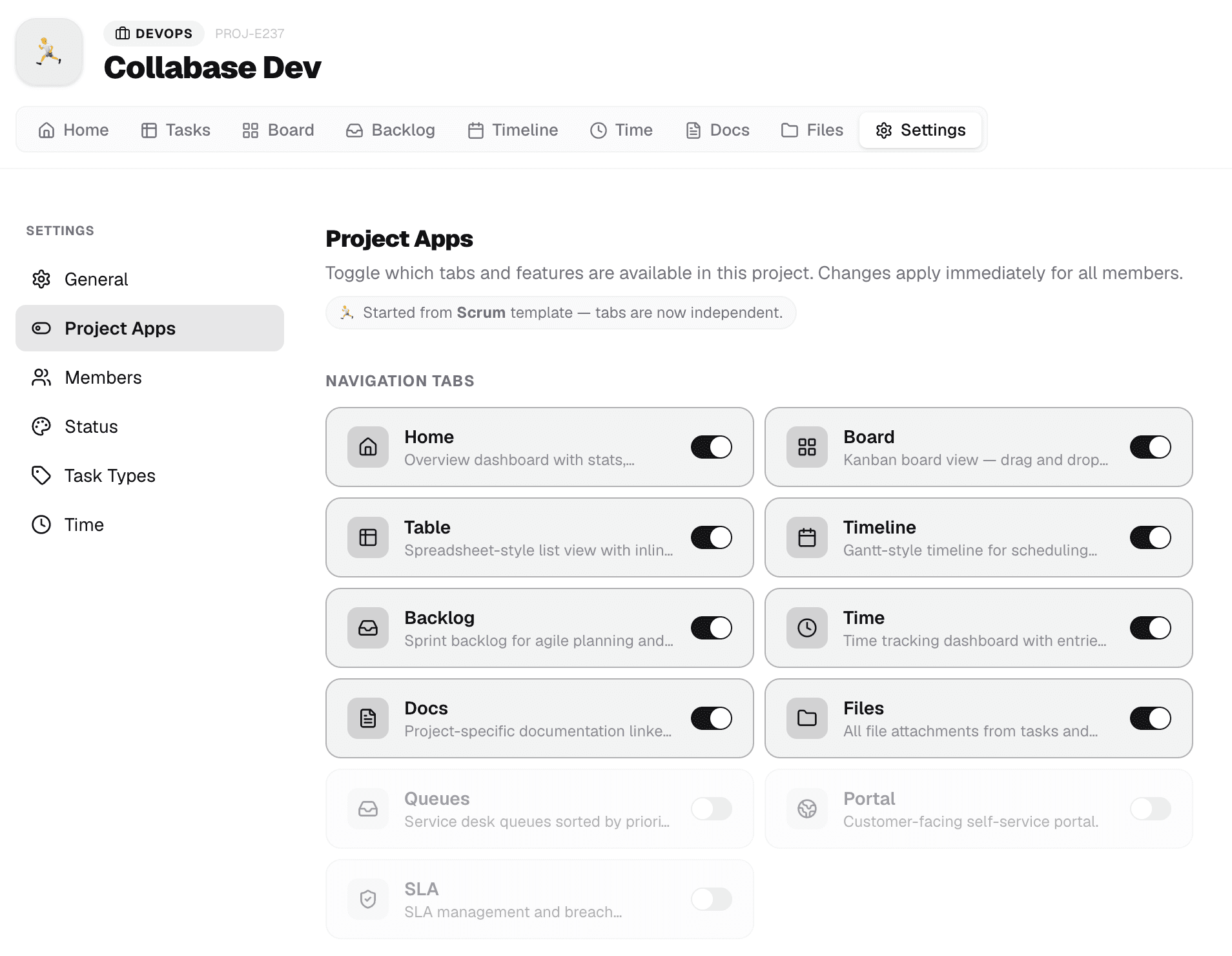Click the house icon on the Home card
This screenshot has height=956, width=1232.
point(368,447)
